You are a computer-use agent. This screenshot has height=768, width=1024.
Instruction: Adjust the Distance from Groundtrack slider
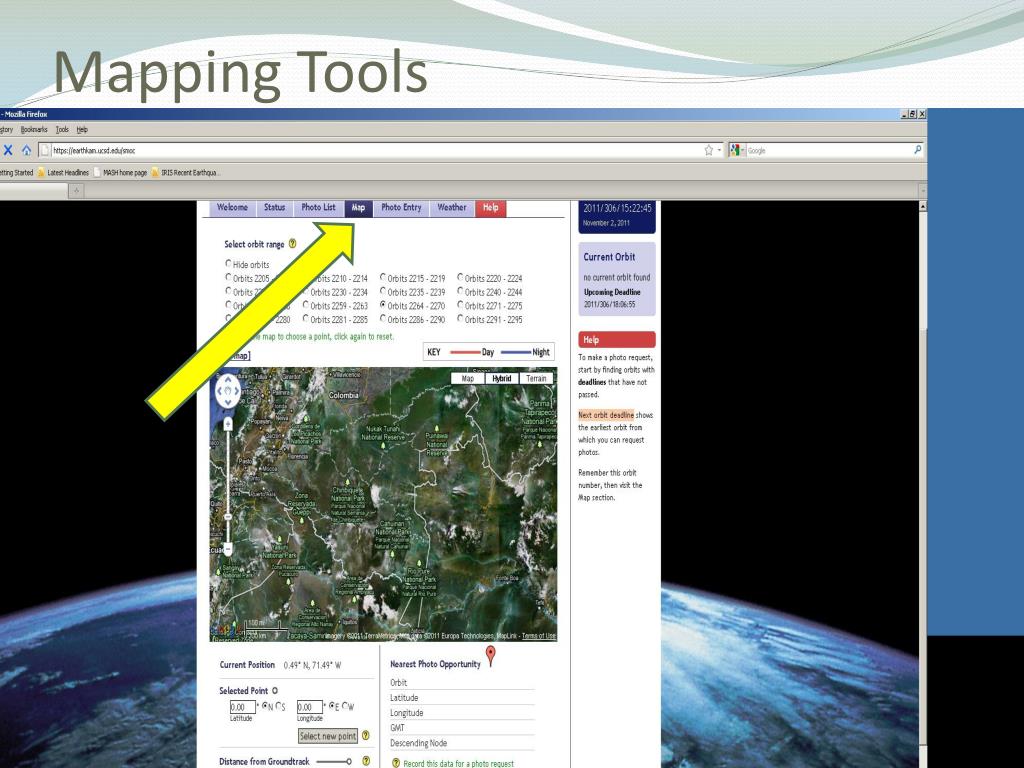pyautogui.click(x=334, y=761)
